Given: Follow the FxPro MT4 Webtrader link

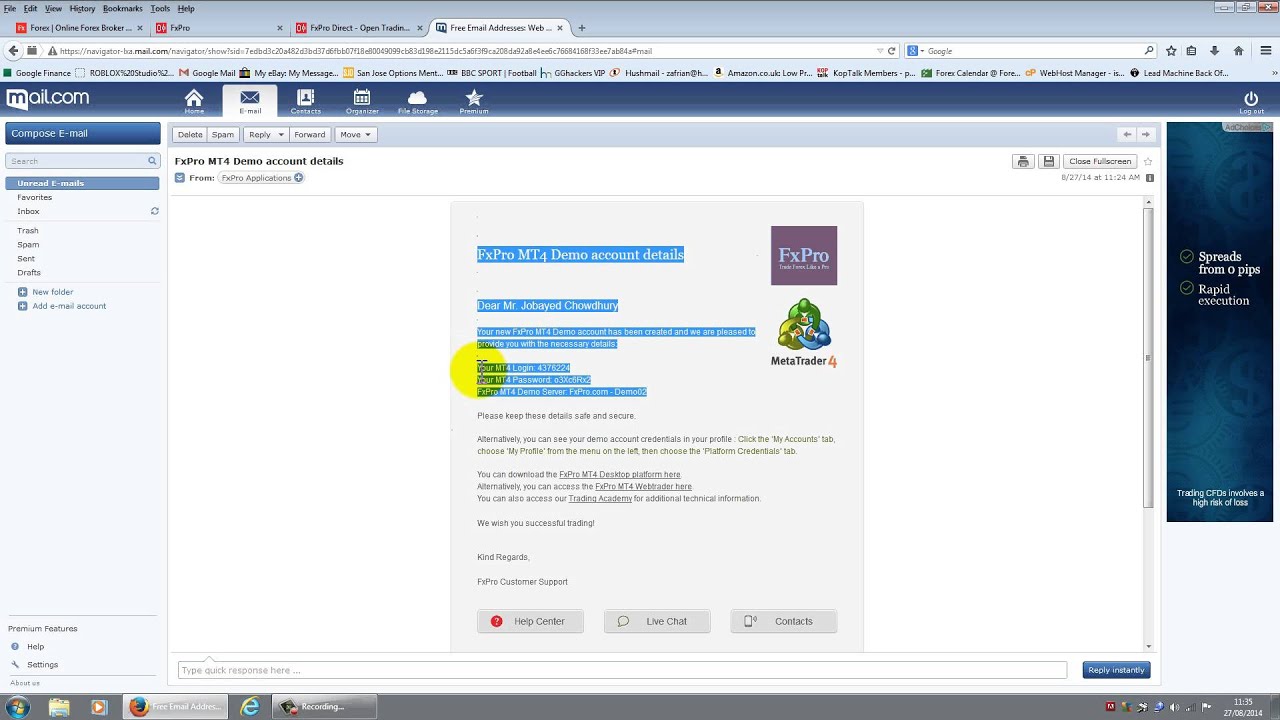Looking at the screenshot, I should tap(643, 486).
